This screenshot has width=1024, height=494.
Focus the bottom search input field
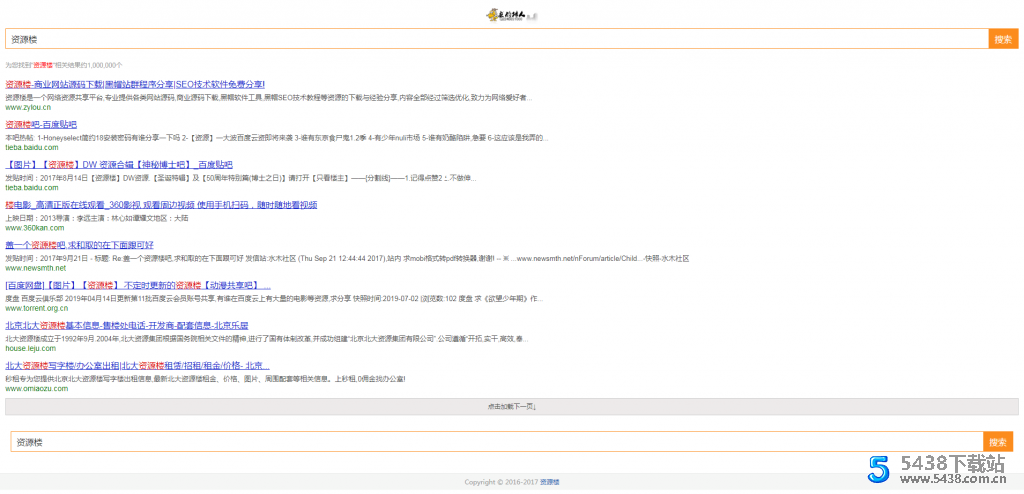[x=497, y=442]
